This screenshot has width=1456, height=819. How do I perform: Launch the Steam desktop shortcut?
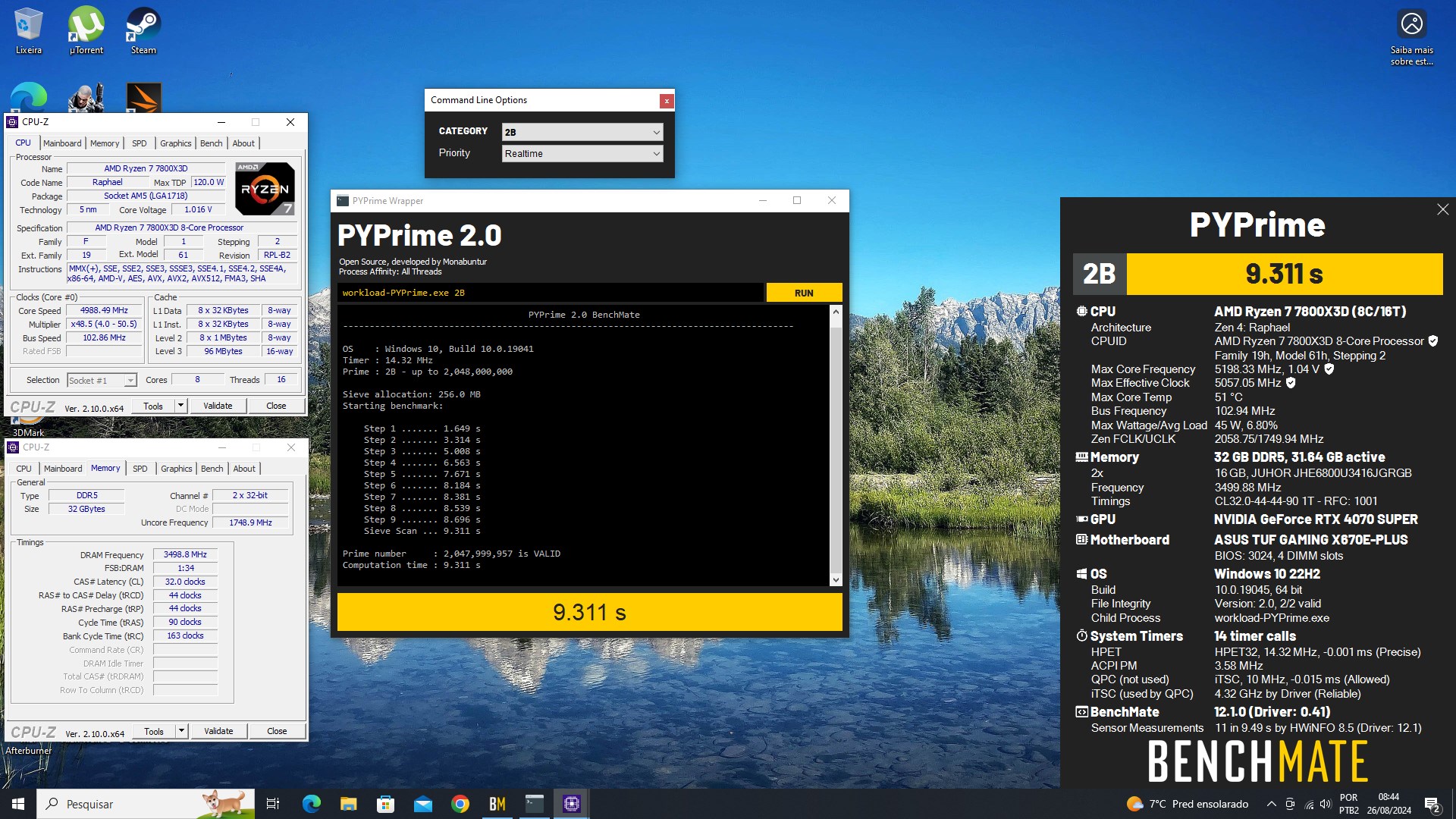coord(143,30)
